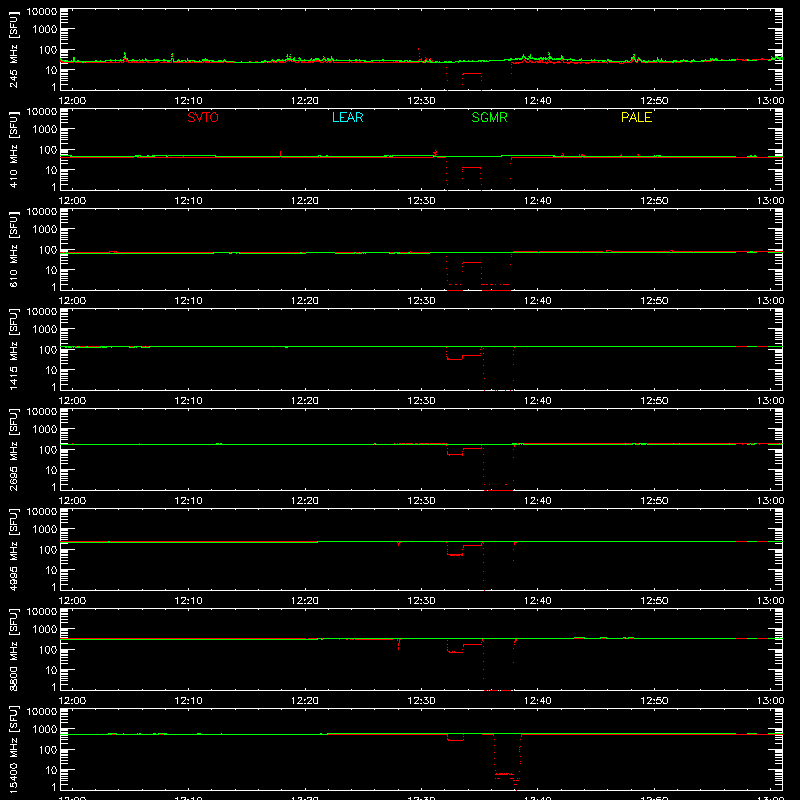Screen dimensions: 800x800
Task: Click the 12:10 time label below 4995 MHz plot
Action: pos(188,601)
